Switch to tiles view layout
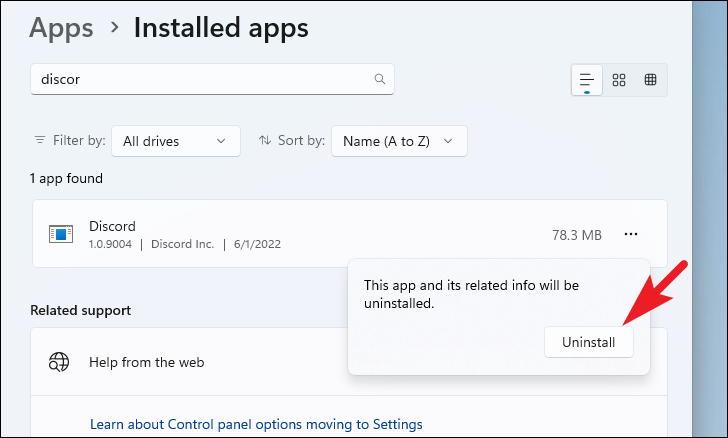 point(651,79)
